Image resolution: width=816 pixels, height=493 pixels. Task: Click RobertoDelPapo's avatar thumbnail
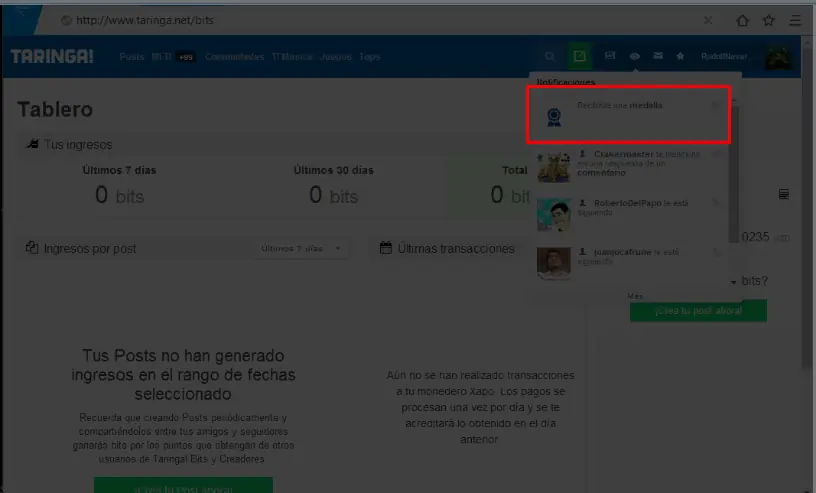click(x=554, y=214)
